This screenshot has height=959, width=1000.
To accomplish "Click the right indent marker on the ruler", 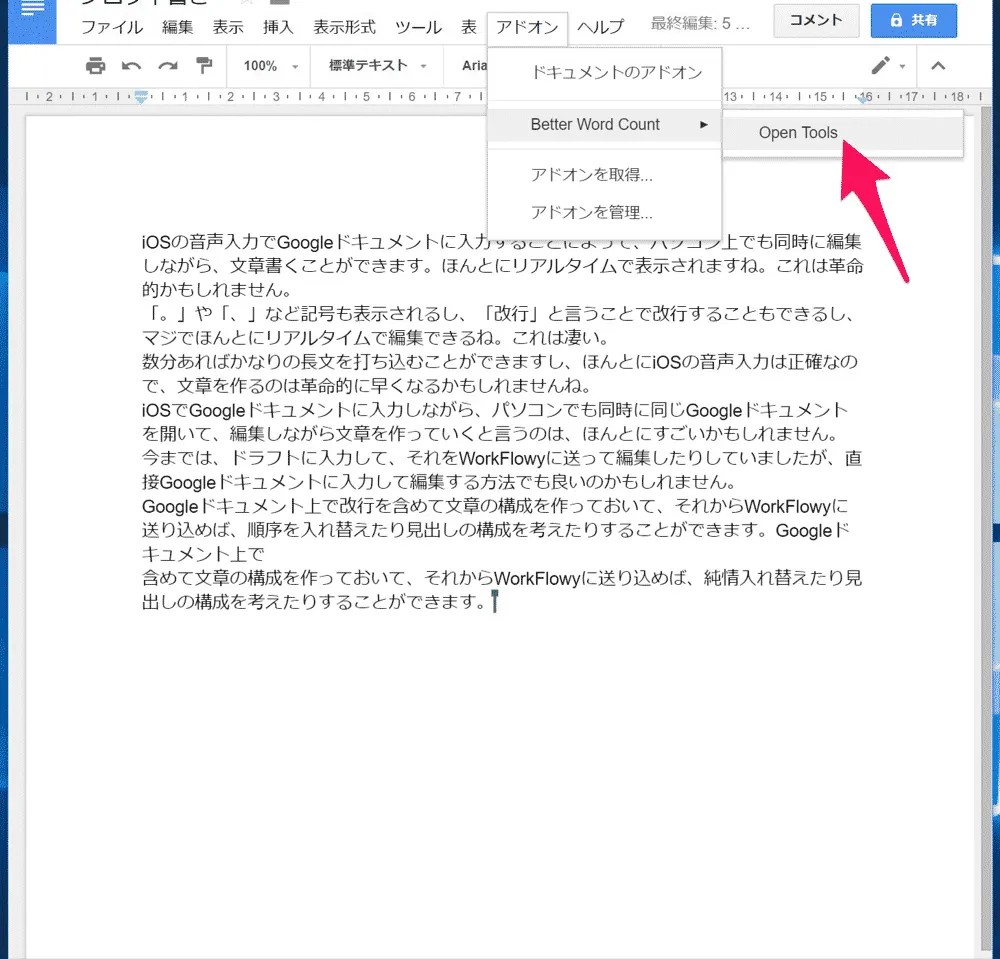I will coord(864,98).
